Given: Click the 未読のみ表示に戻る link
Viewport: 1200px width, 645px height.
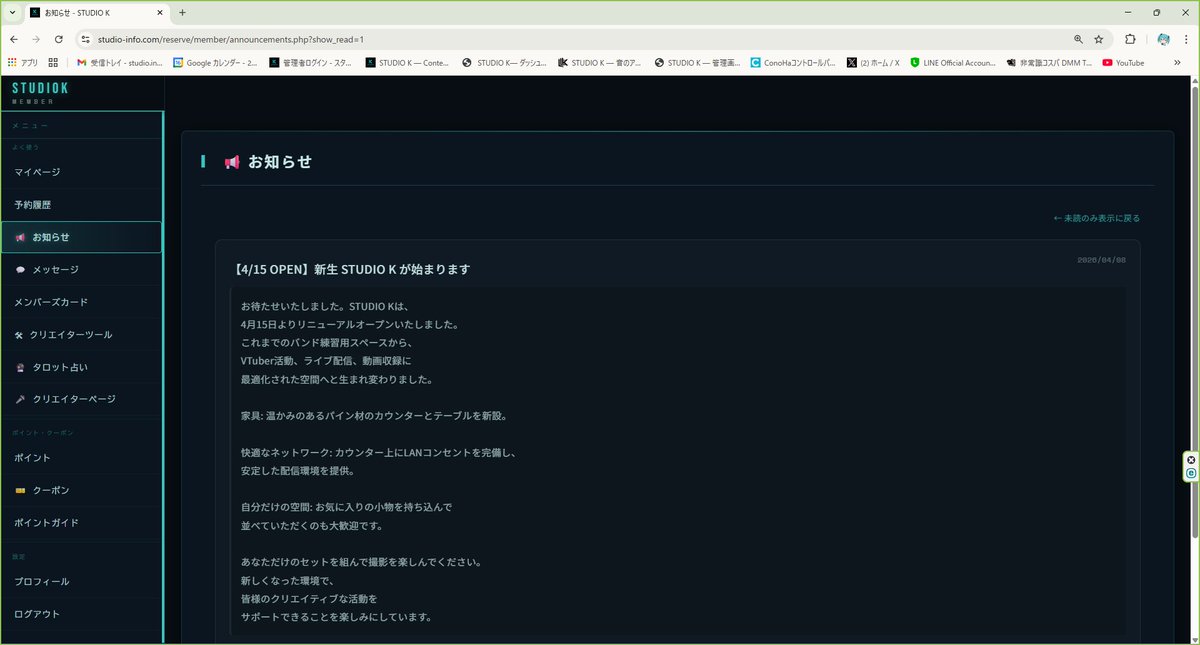Looking at the screenshot, I should coord(1097,218).
